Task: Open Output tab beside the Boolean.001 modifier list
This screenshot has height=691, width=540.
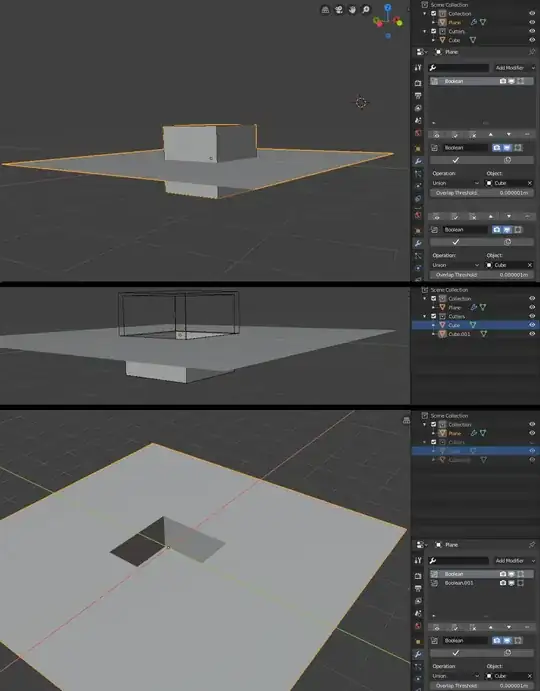Action: (x=418, y=588)
